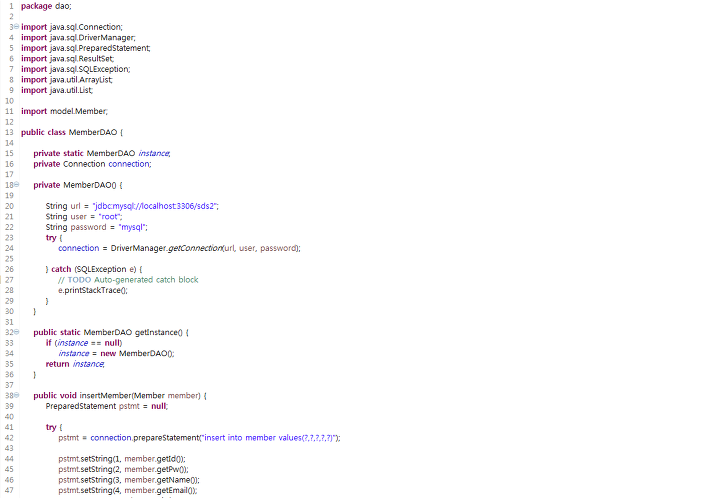This screenshot has width=710, height=498.
Task: Collapse the import block fold marker at line 3
Action: pos(17,27)
